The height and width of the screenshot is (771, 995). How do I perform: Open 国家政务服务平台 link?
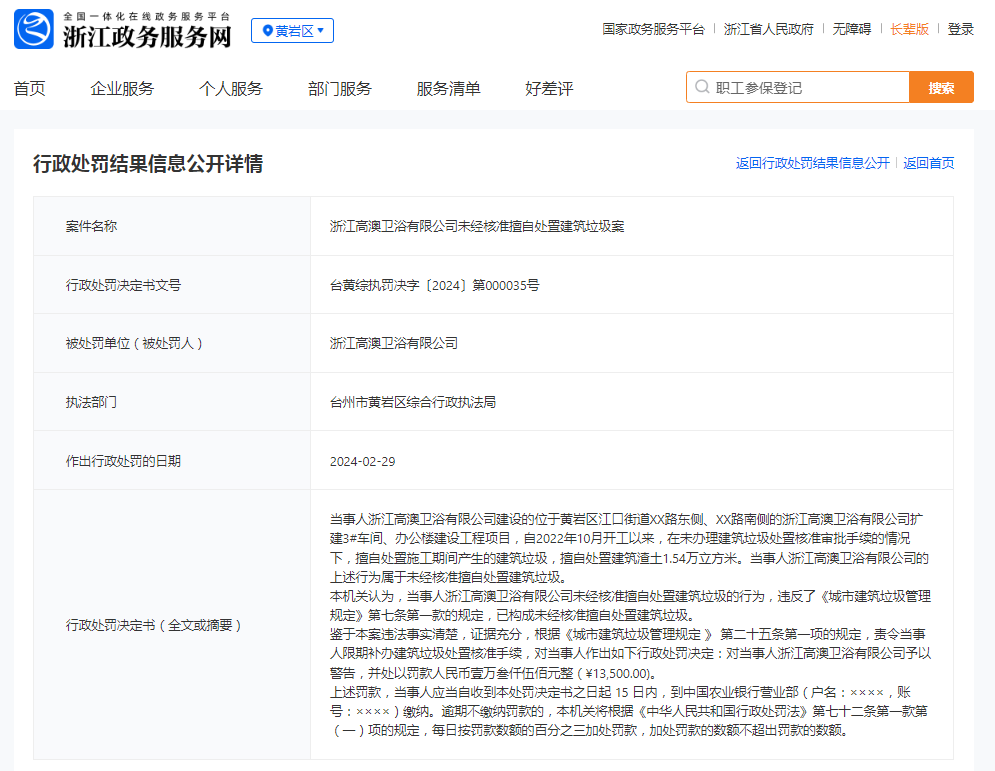click(654, 29)
